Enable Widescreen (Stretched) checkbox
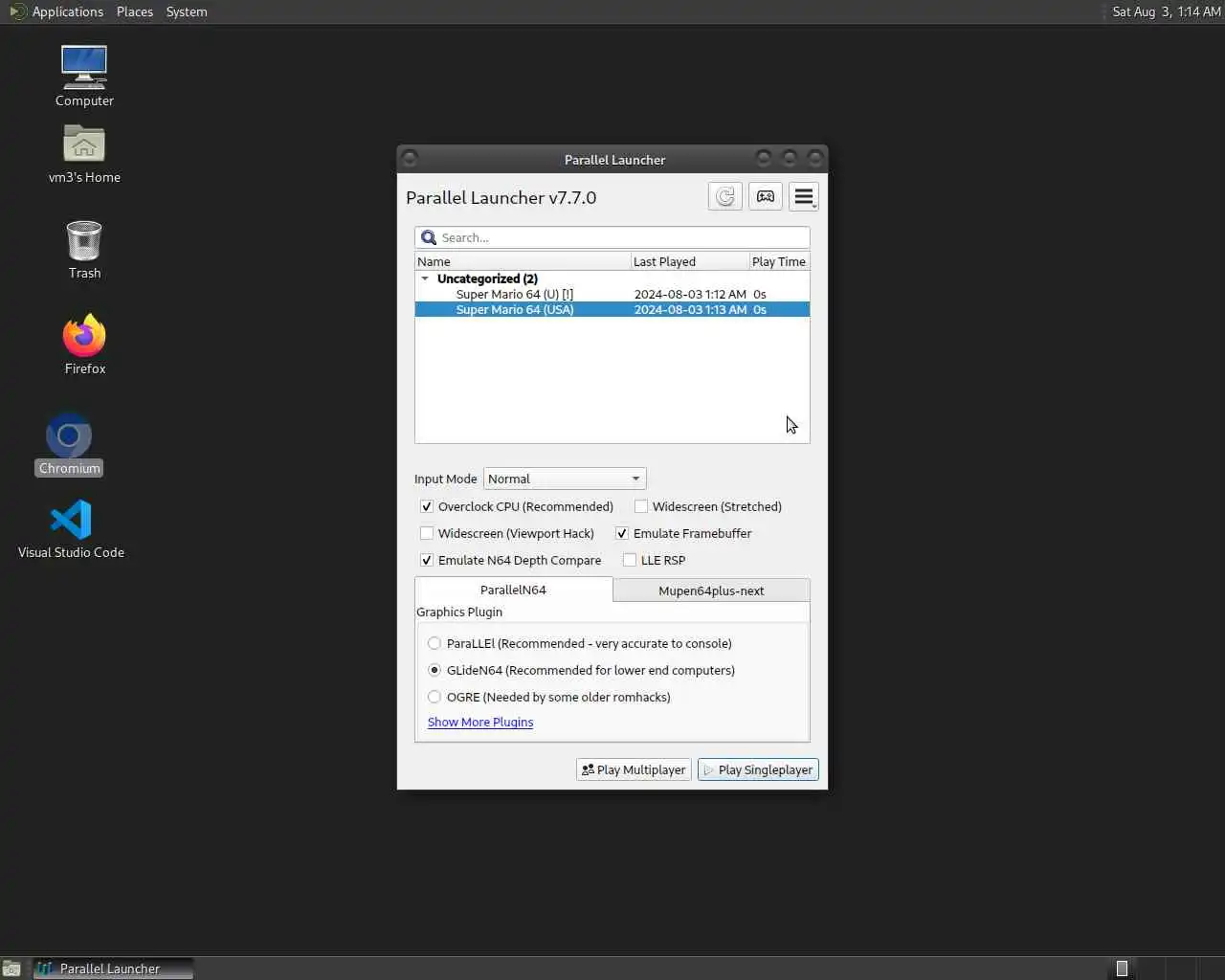 point(641,506)
